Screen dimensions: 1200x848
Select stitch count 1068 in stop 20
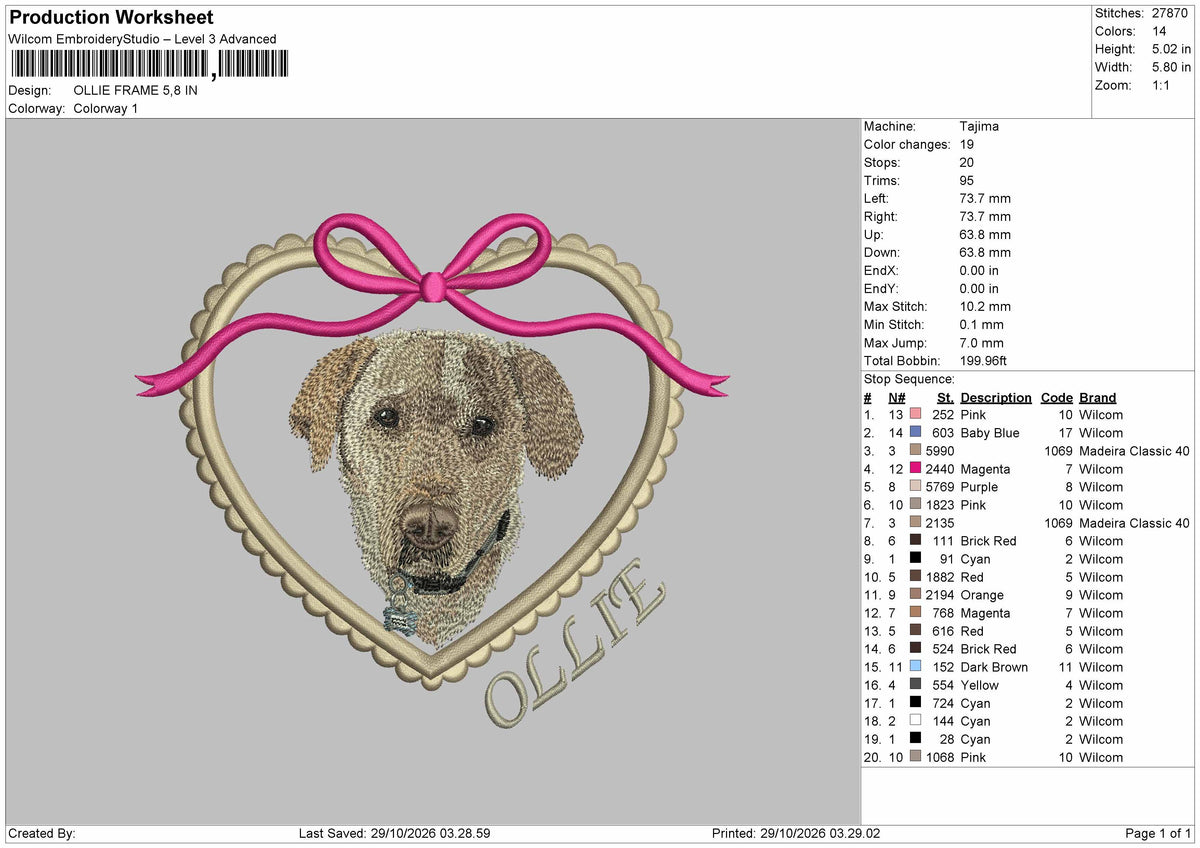click(x=940, y=757)
